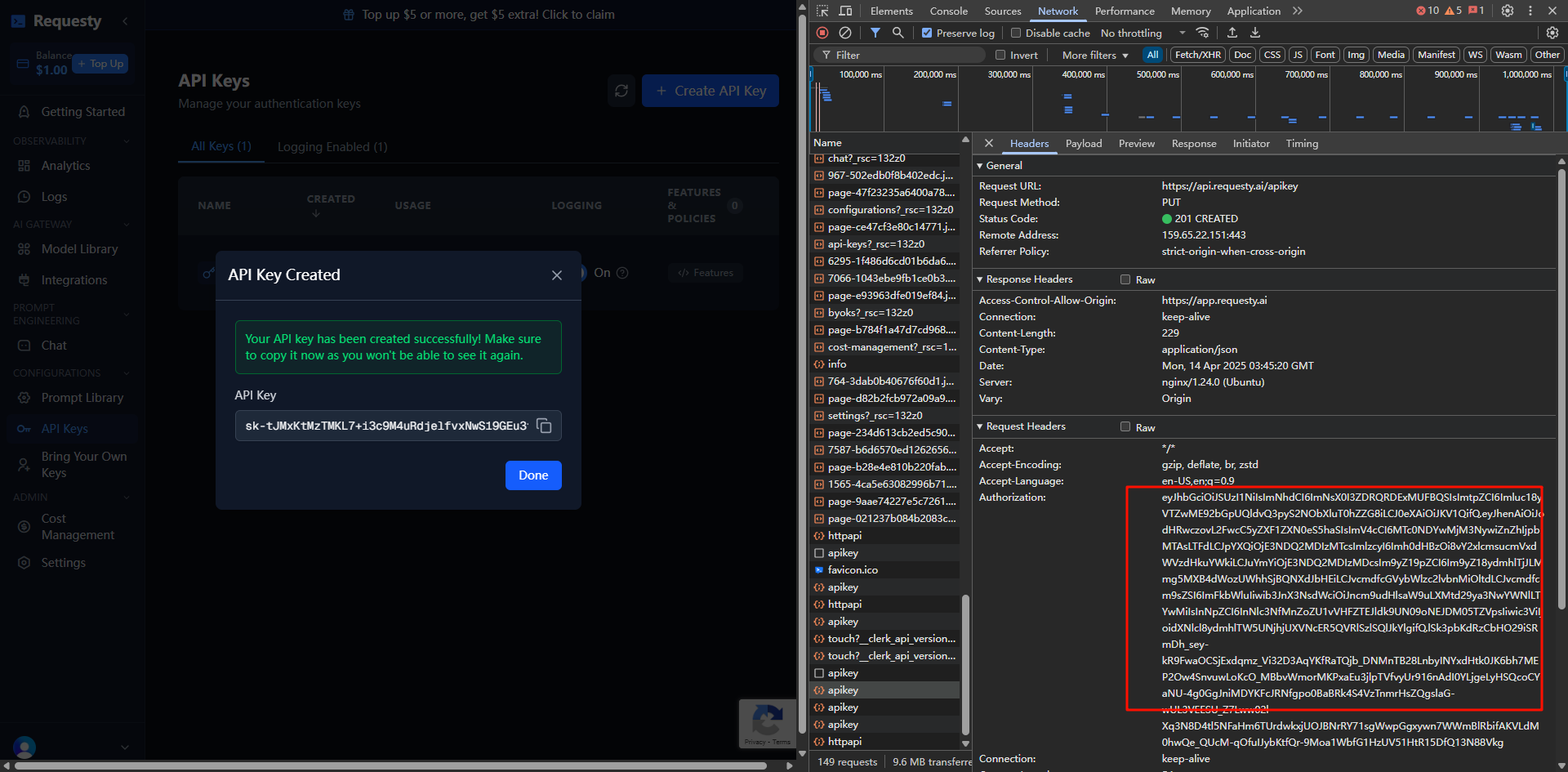Open Model Library in the sidebar

(79, 249)
